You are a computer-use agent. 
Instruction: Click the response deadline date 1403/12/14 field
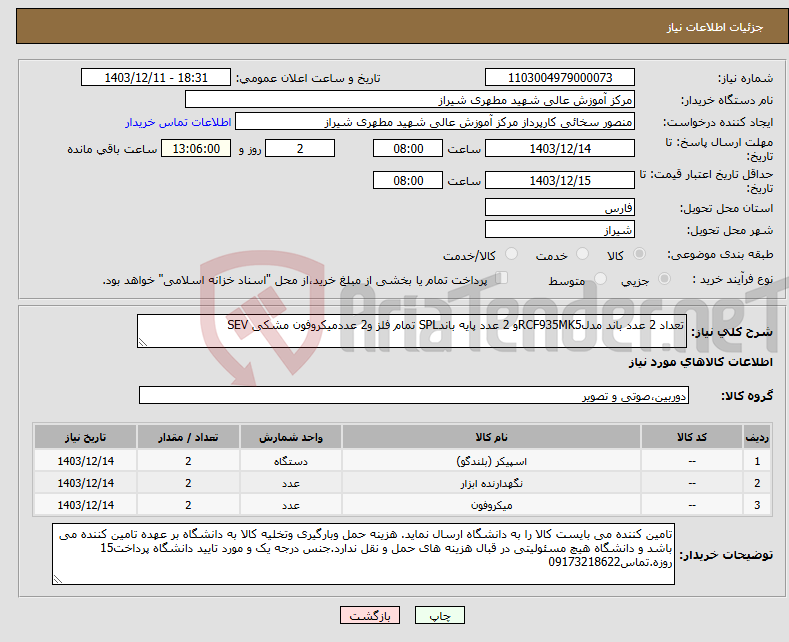[x=560, y=148]
